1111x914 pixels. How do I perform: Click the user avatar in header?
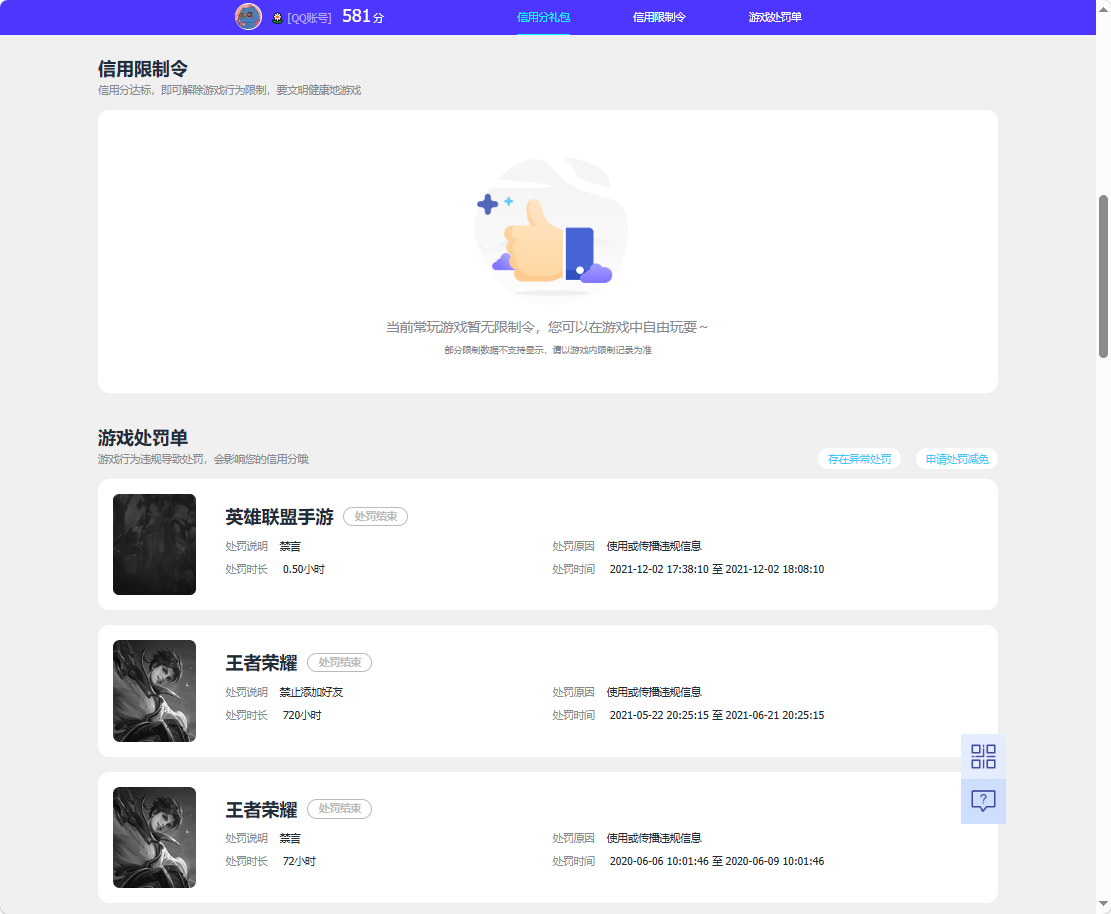[x=248, y=16]
